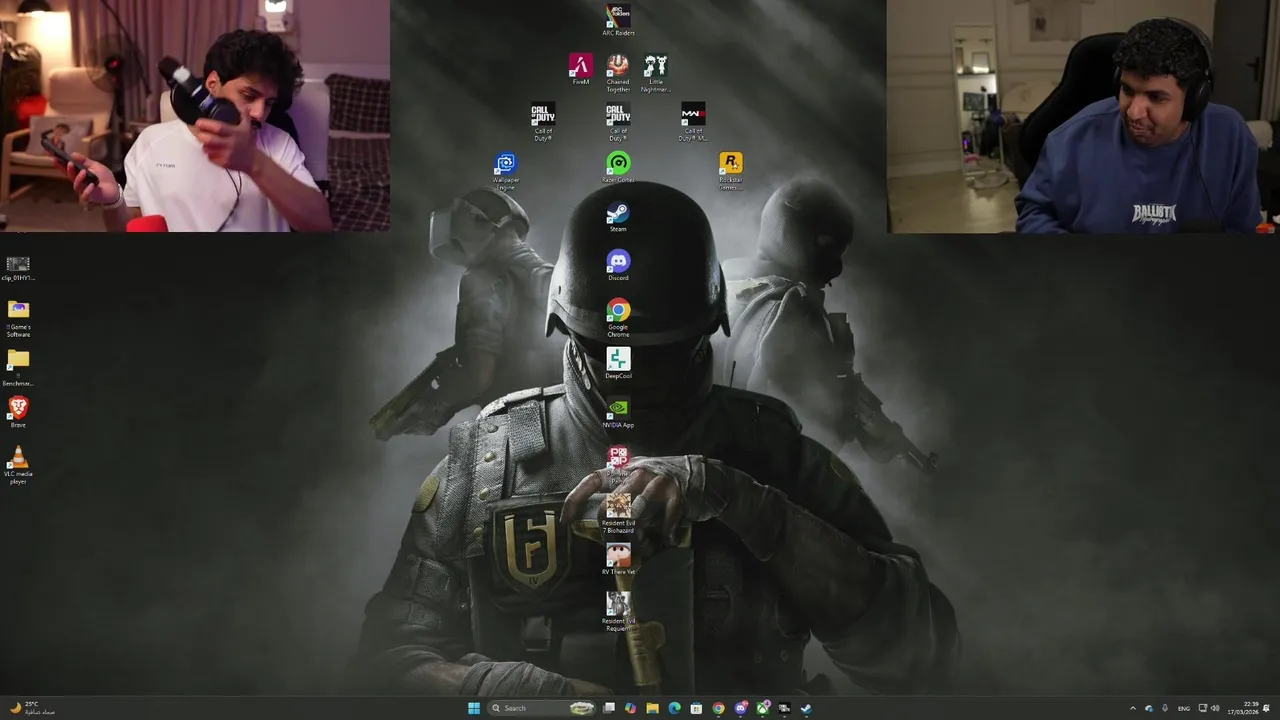Image resolution: width=1280 pixels, height=720 pixels.
Task: Open the PowerPoint-style red PP shortcut
Action: click(x=618, y=464)
